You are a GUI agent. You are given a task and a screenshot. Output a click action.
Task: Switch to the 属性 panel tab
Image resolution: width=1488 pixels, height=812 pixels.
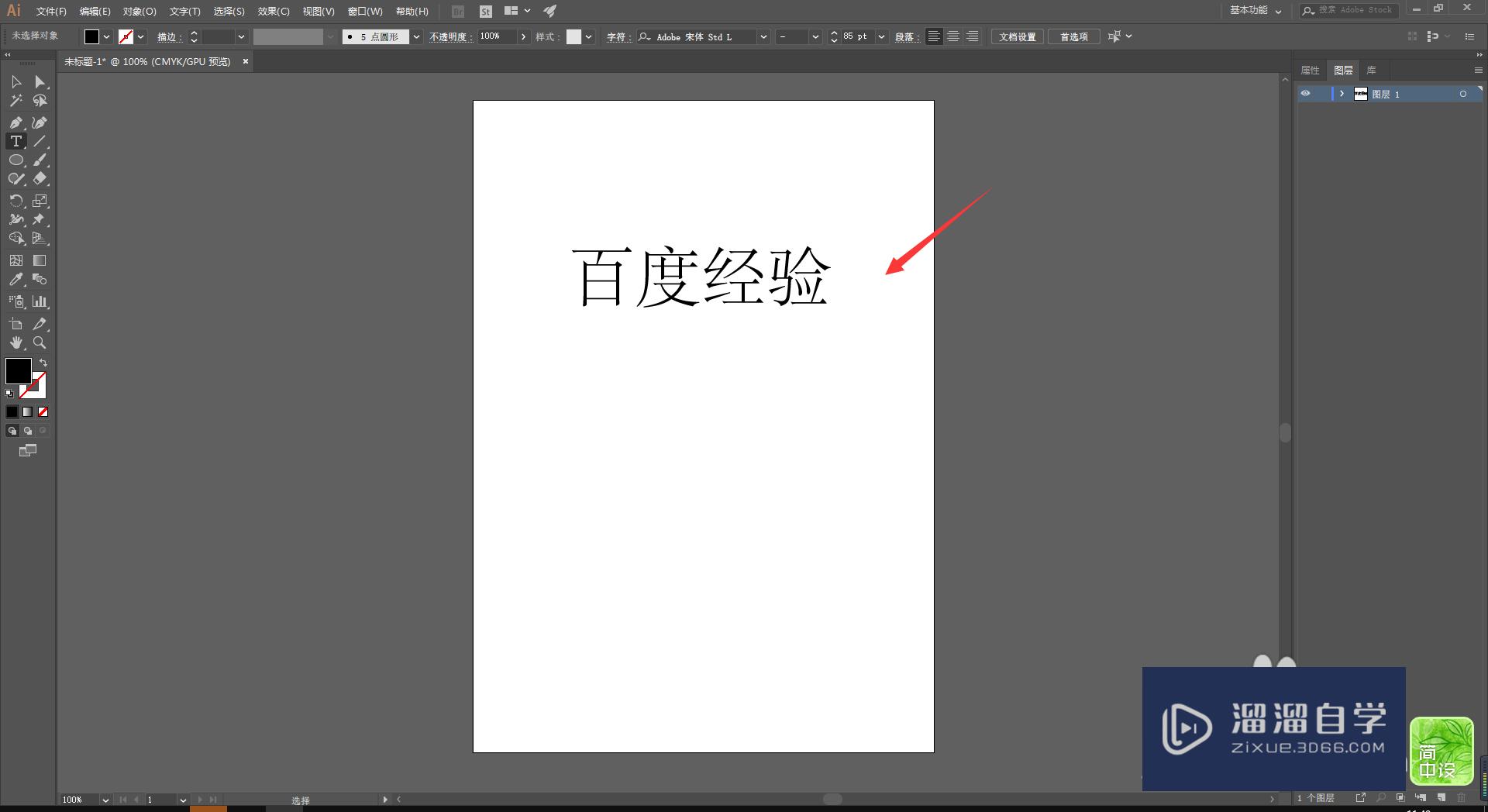pyautogui.click(x=1310, y=70)
